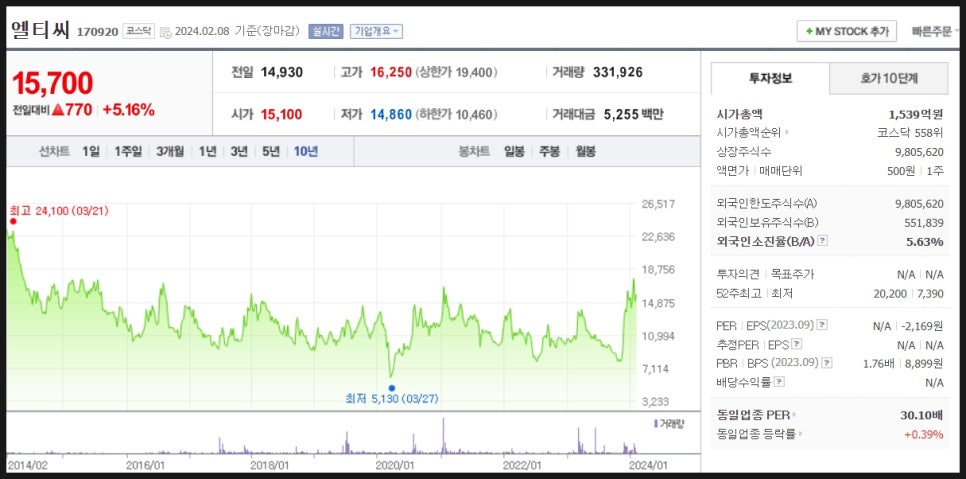Click the 하한가 10,460 text
This screenshot has height=479, width=966.
(457, 115)
